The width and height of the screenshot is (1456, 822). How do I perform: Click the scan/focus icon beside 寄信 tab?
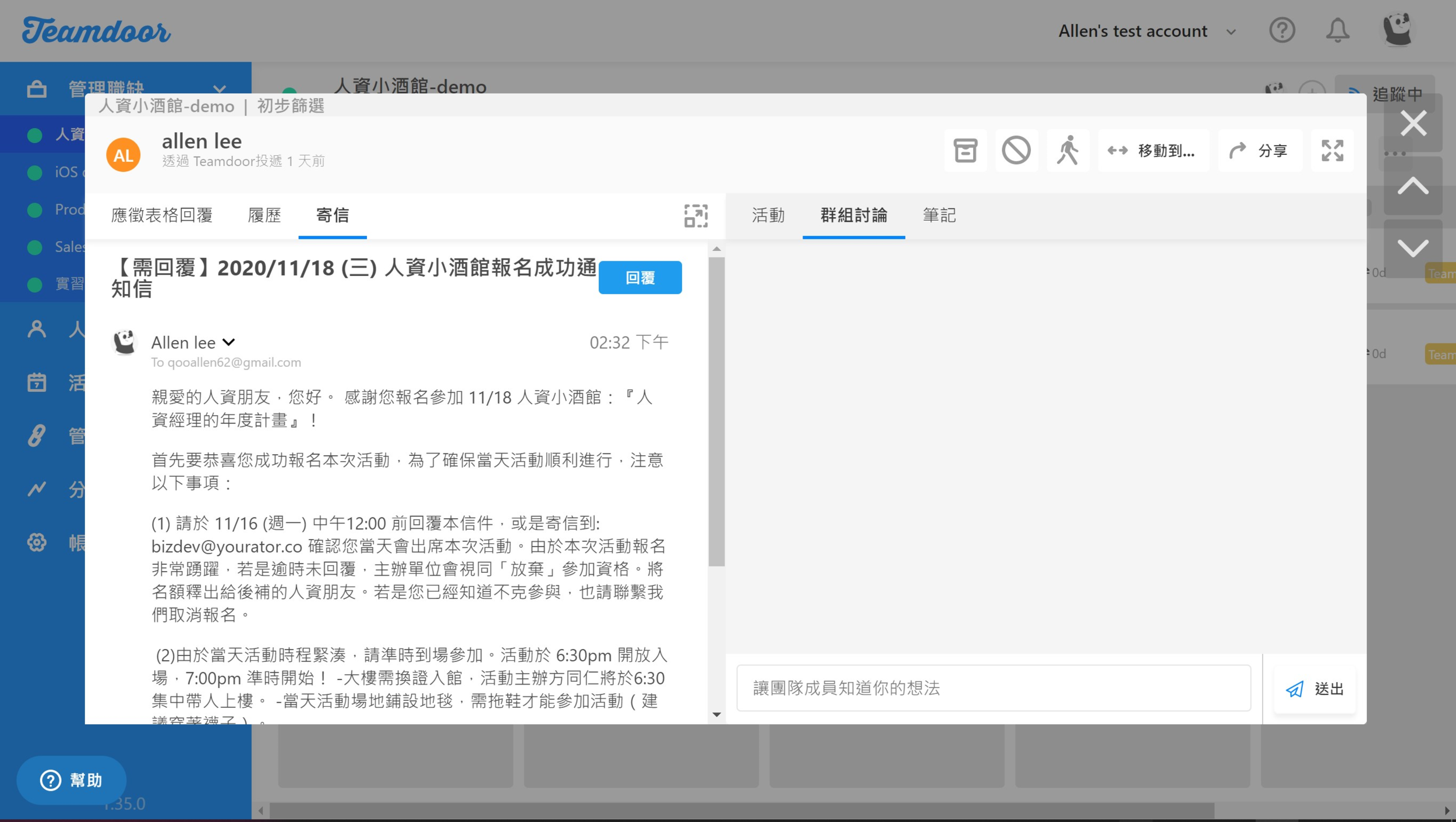click(x=696, y=215)
